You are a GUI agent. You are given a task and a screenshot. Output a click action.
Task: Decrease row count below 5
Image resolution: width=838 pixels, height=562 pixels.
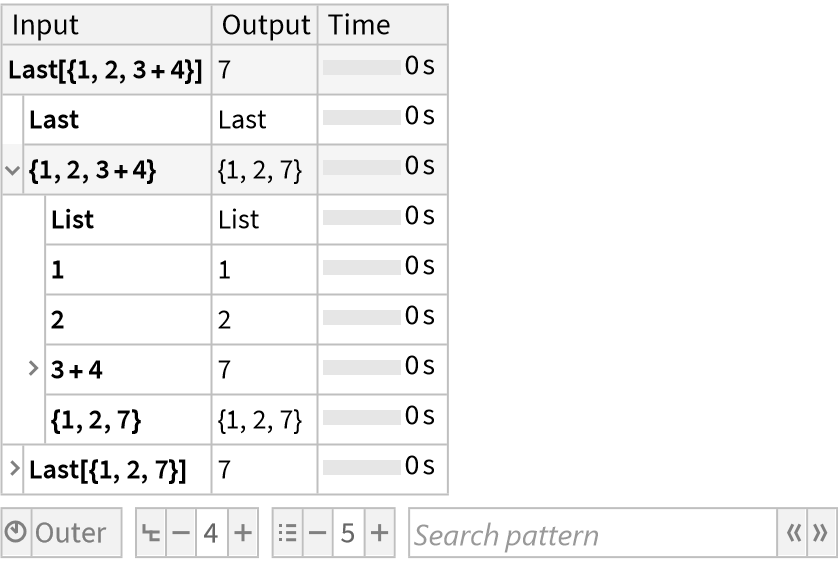click(x=314, y=533)
